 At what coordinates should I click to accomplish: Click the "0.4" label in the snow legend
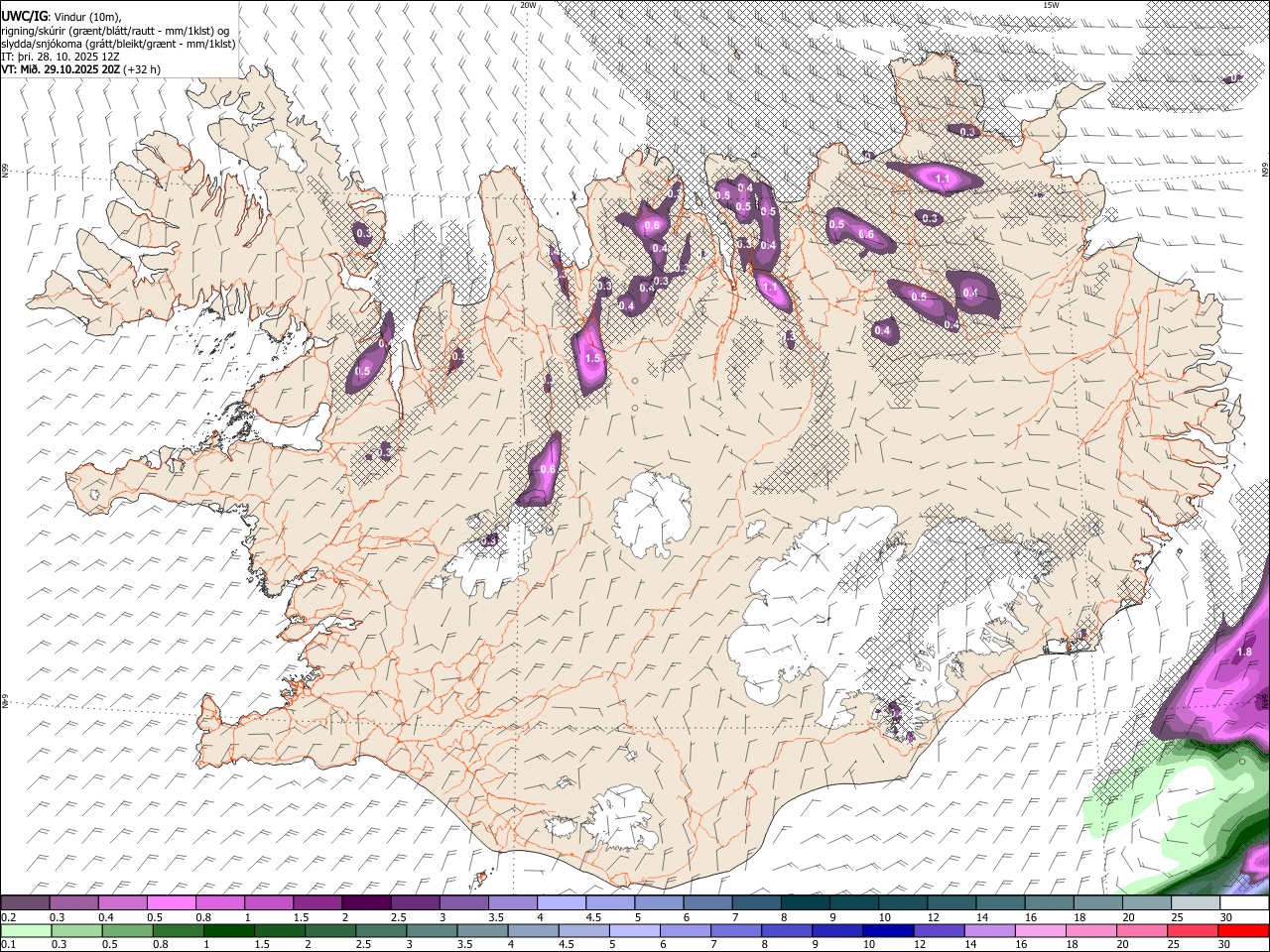pyautogui.click(x=105, y=917)
